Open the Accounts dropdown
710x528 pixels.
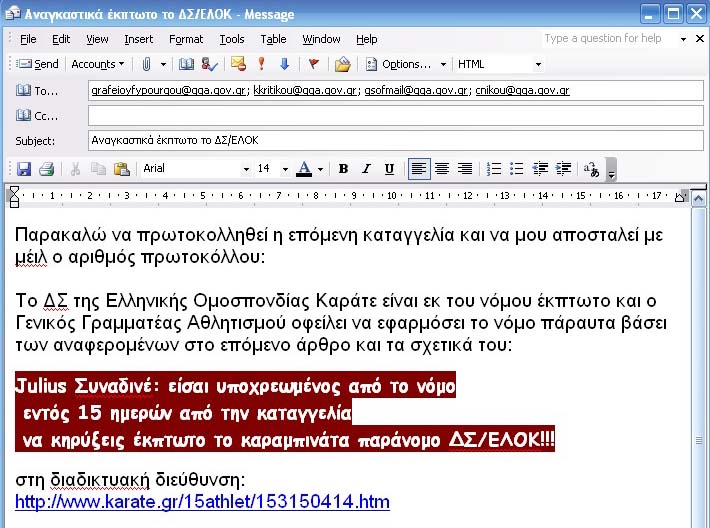point(97,64)
